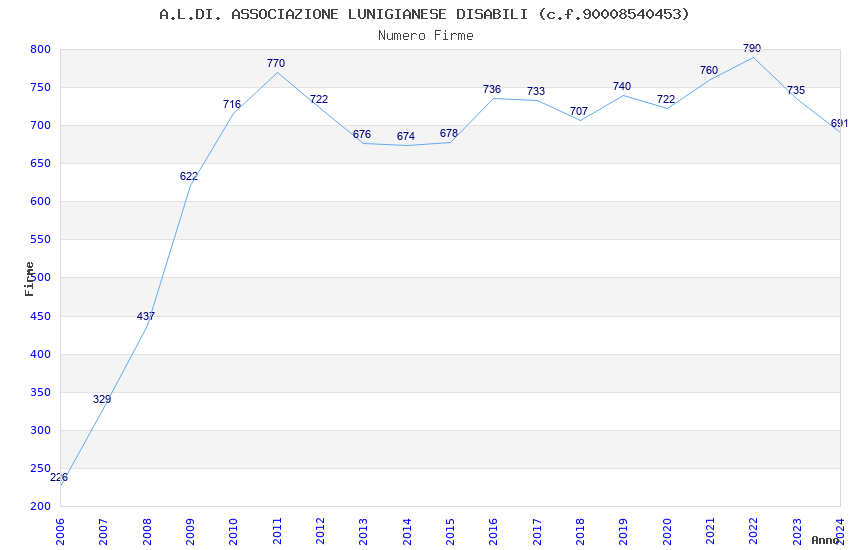Click the data label 760
The height and width of the screenshot is (550, 850).
[x=709, y=70]
